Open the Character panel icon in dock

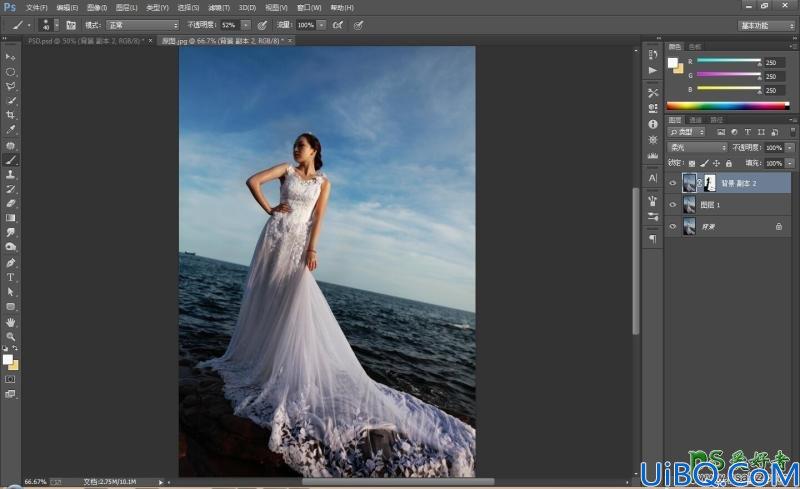[x=653, y=178]
